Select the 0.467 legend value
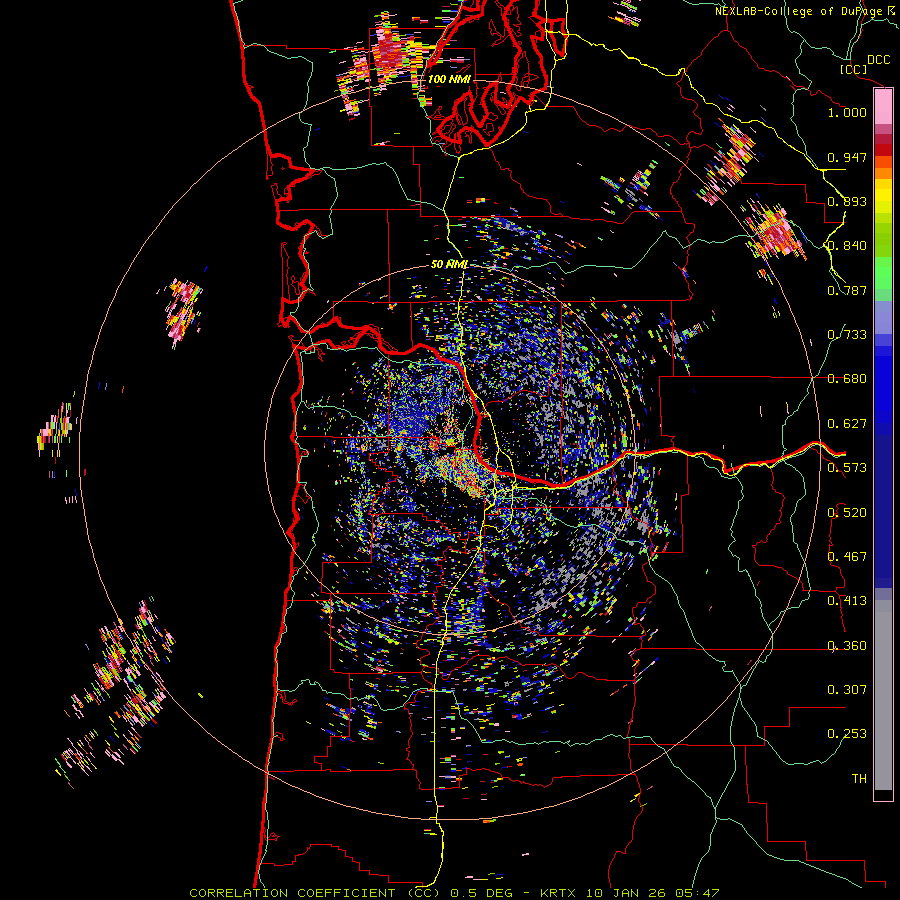Screen dimensions: 900x900 coord(847,556)
